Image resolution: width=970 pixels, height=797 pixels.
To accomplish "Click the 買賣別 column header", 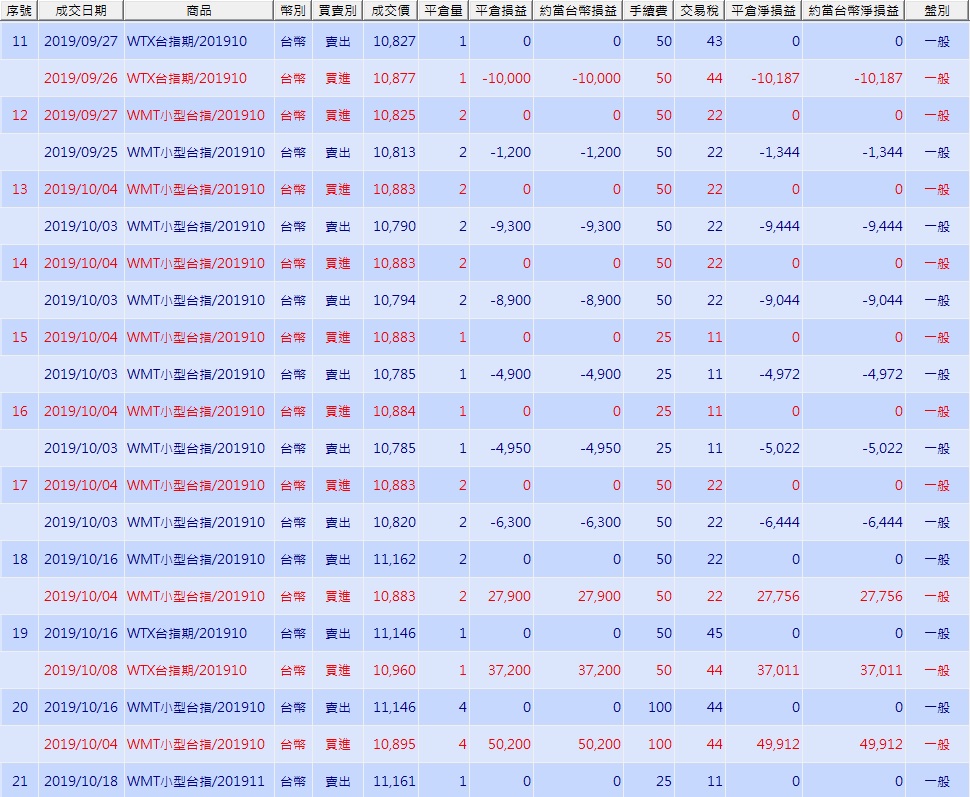I will click(x=337, y=11).
